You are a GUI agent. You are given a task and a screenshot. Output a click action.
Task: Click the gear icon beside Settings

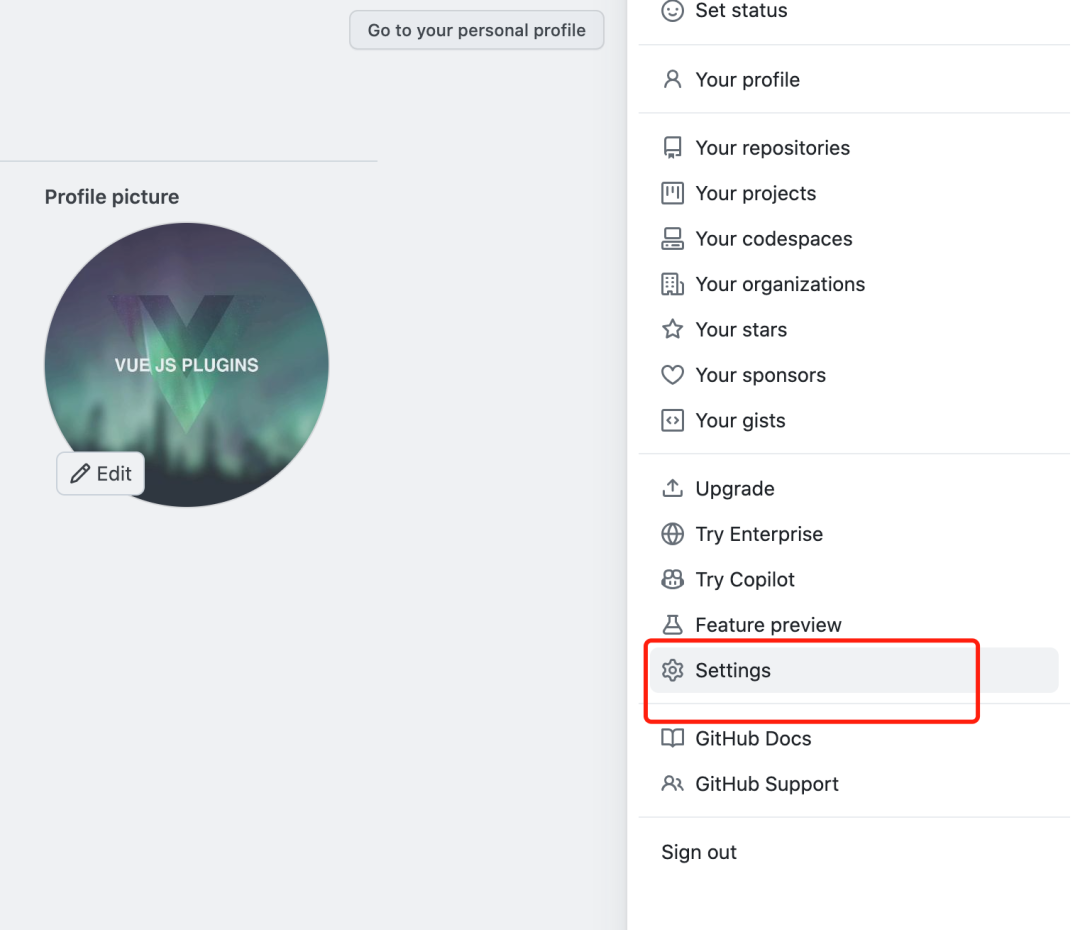(x=673, y=670)
